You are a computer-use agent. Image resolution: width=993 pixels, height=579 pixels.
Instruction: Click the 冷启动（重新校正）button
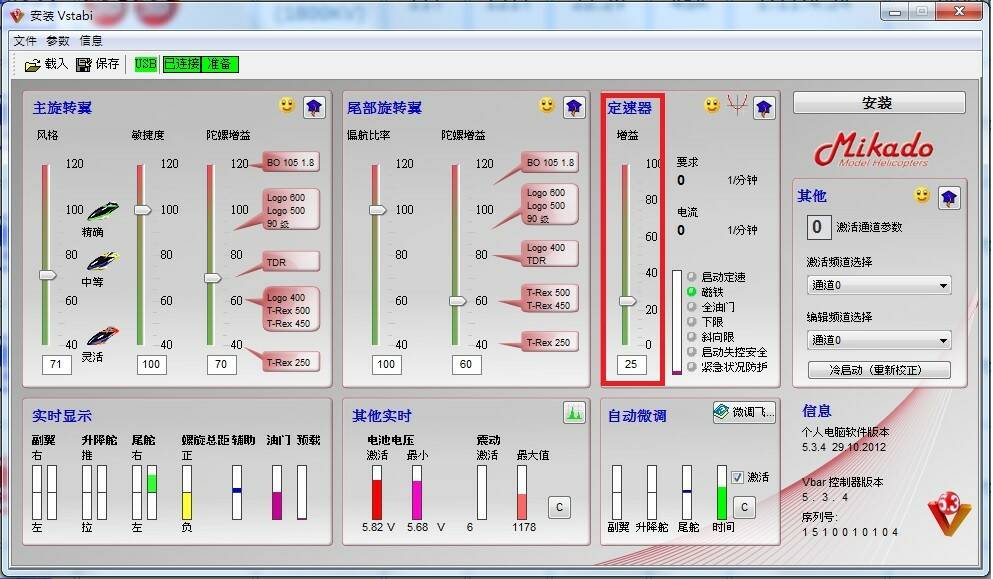click(x=879, y=370)
